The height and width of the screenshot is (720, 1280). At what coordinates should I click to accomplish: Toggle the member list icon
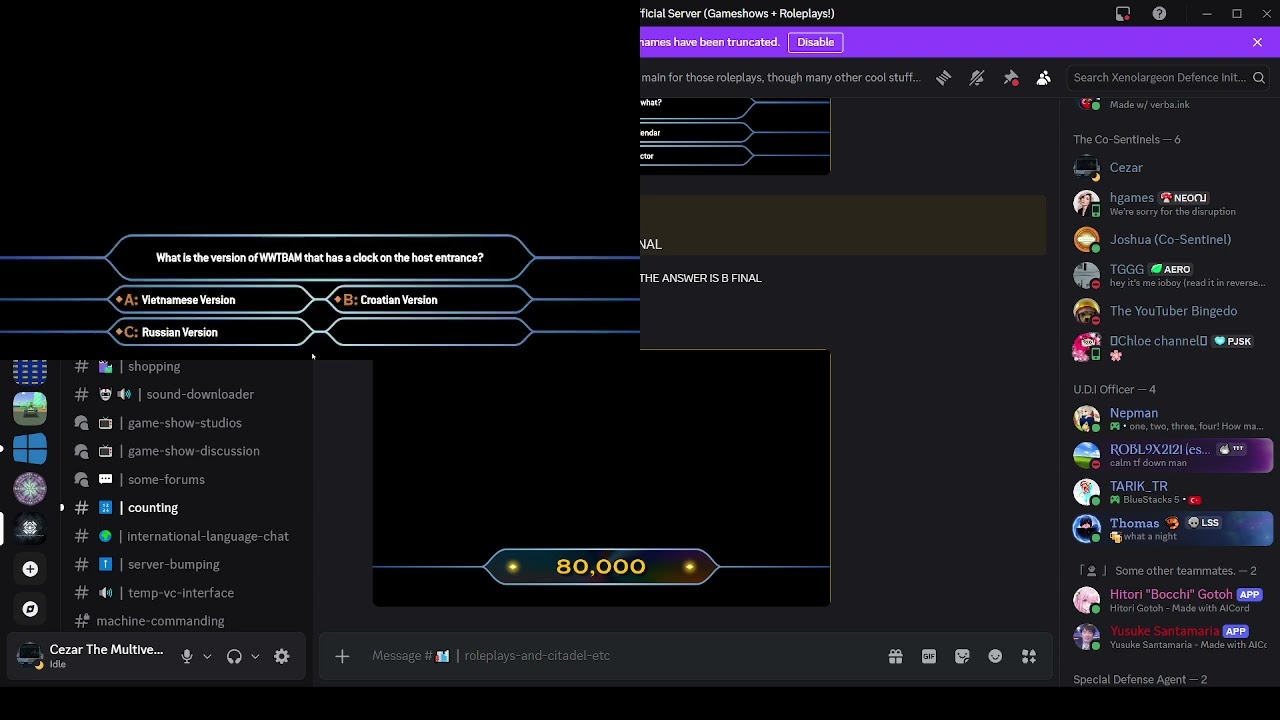pyautogui.click(x=1044, y=78)
